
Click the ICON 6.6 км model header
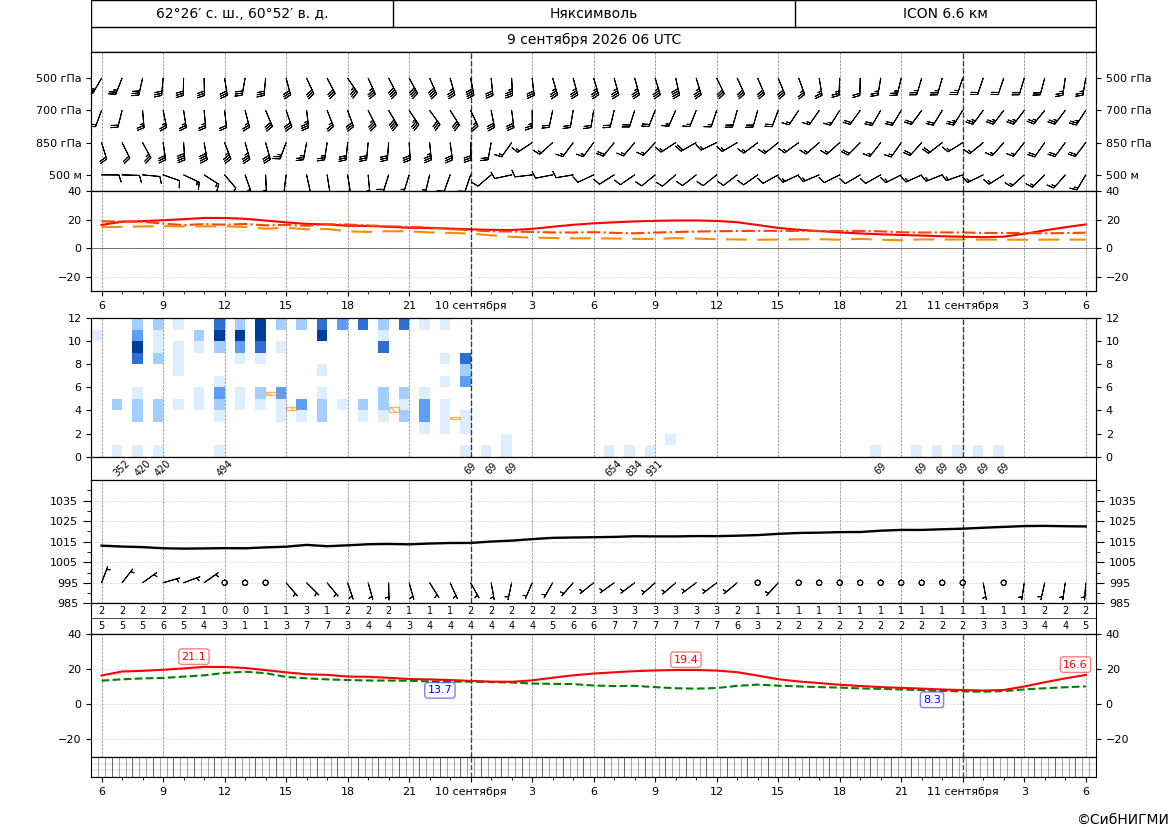pyautogui.click(x=945, y=13)
